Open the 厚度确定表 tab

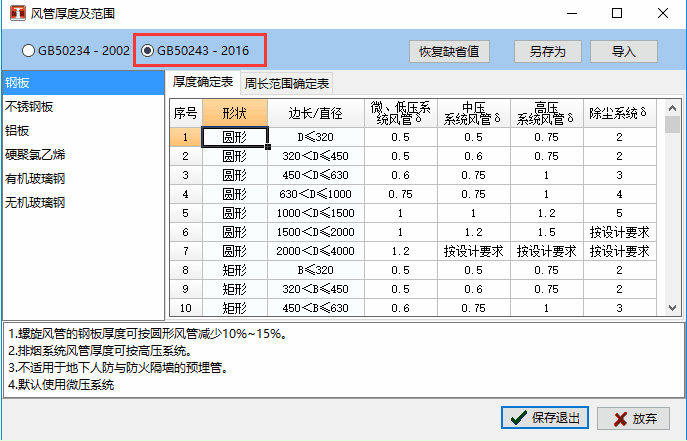(x=203, y=82)
